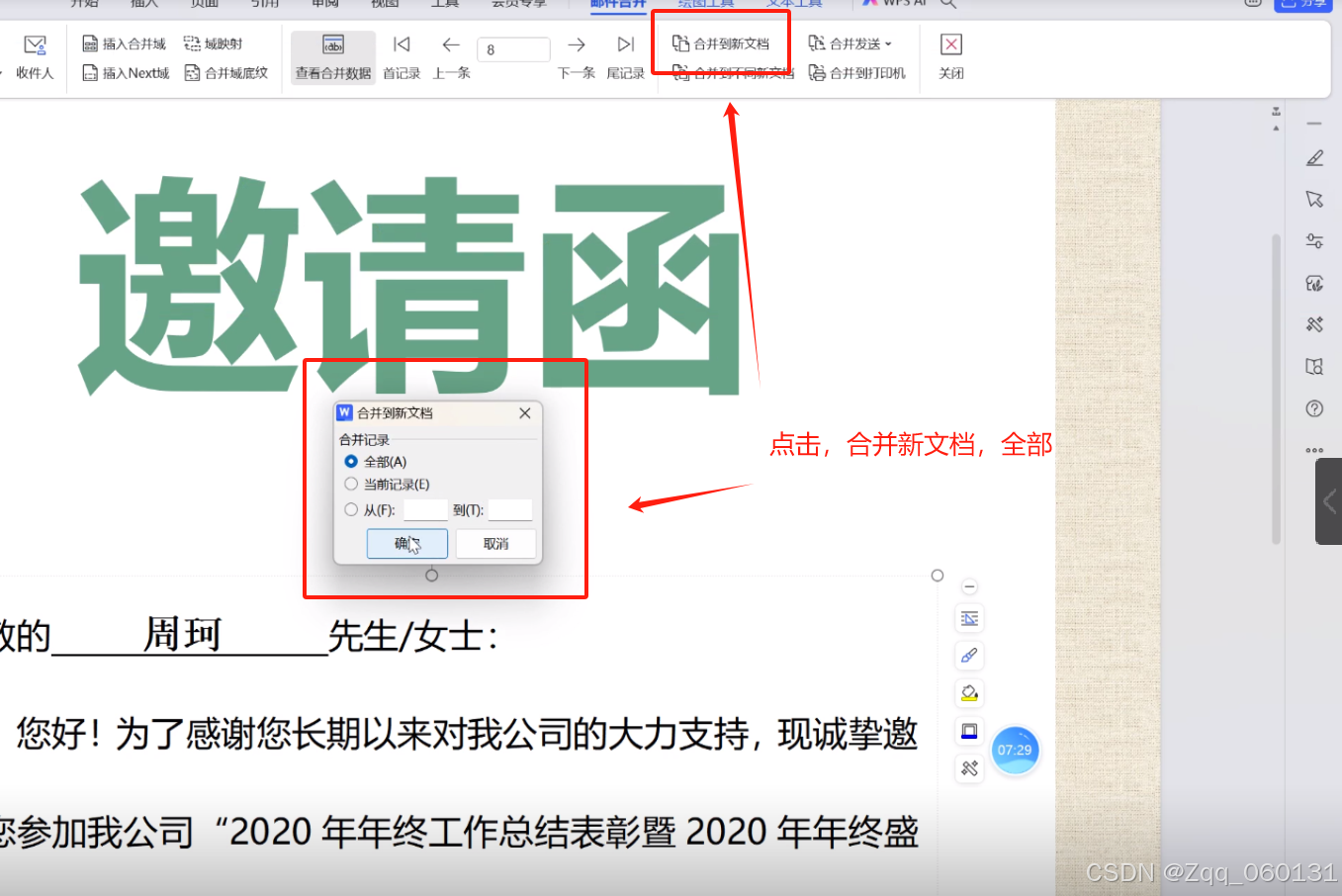Viewport: 1342px width, 896px height.
Task: Click the magic tools icon below the outline icon
Action: coord(969,767)
